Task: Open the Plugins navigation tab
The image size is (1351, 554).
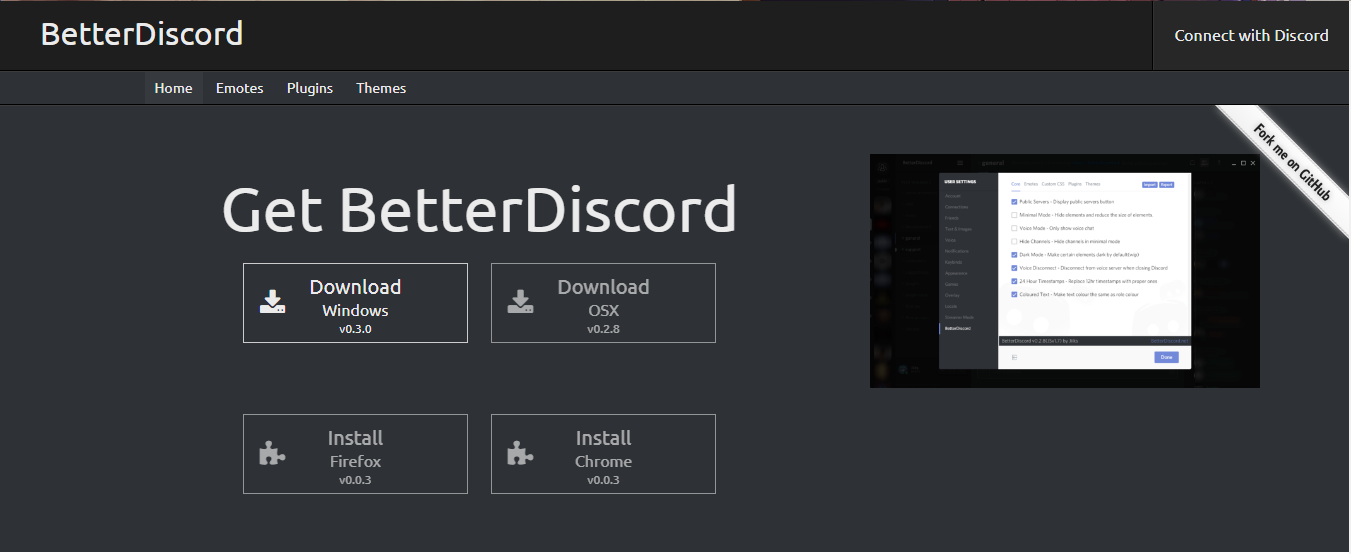Action: pos(310,88)
